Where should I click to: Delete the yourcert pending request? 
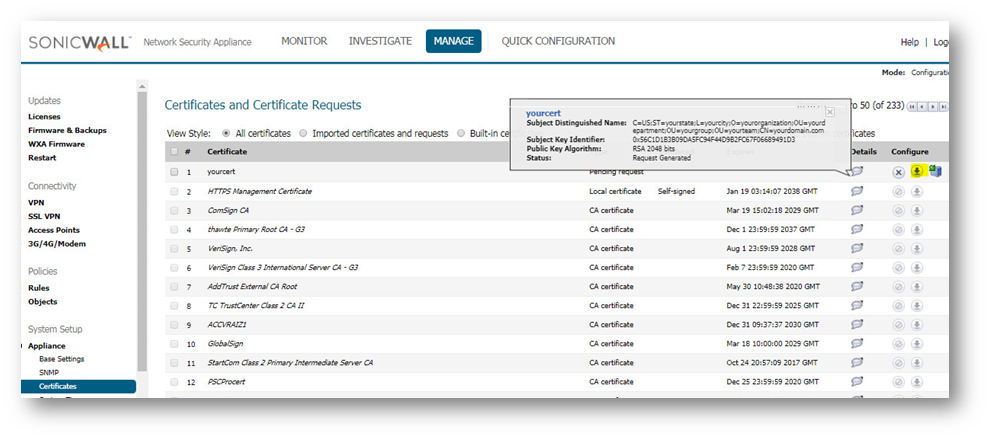[x=898, y=172]
